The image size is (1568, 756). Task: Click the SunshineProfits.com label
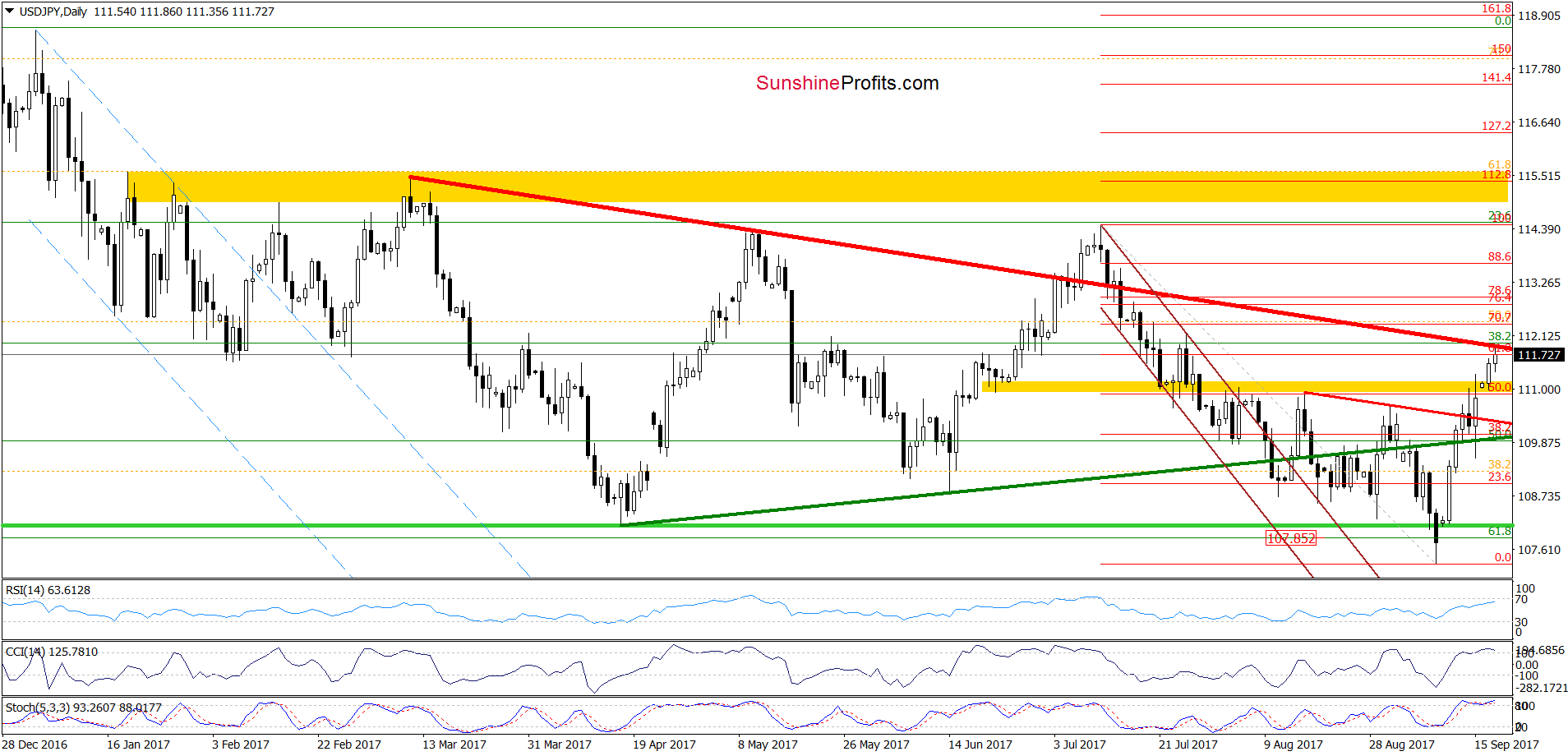point(847,83)
